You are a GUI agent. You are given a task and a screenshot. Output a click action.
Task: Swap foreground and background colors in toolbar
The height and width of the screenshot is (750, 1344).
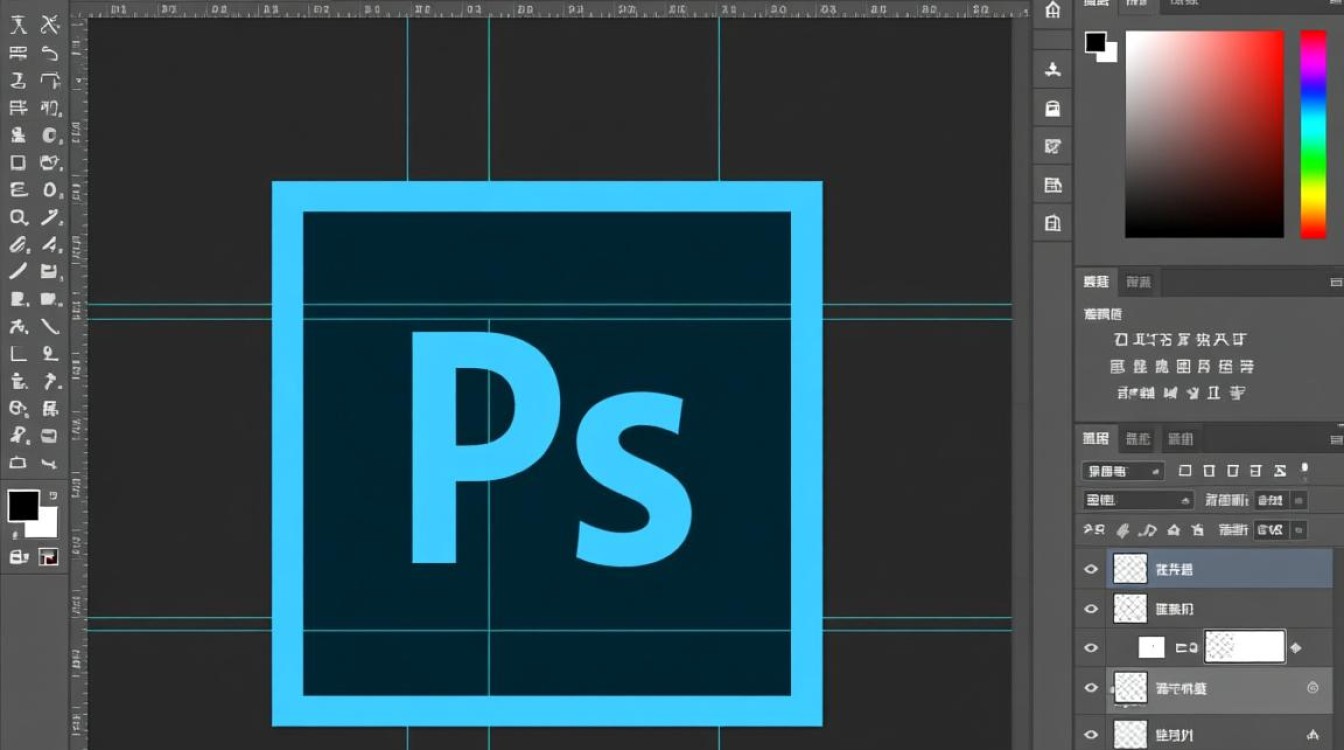53,494
